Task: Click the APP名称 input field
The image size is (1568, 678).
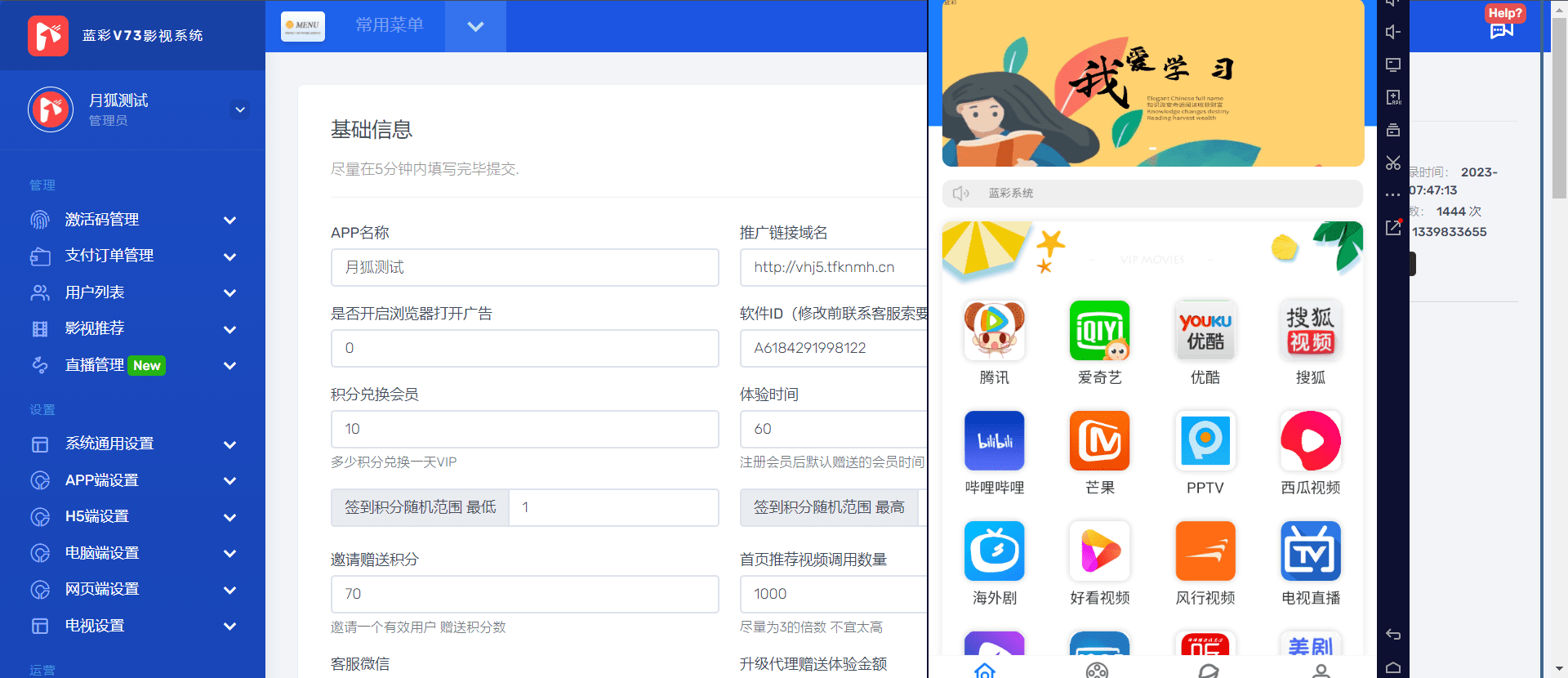Action: [x=524, y=267]
